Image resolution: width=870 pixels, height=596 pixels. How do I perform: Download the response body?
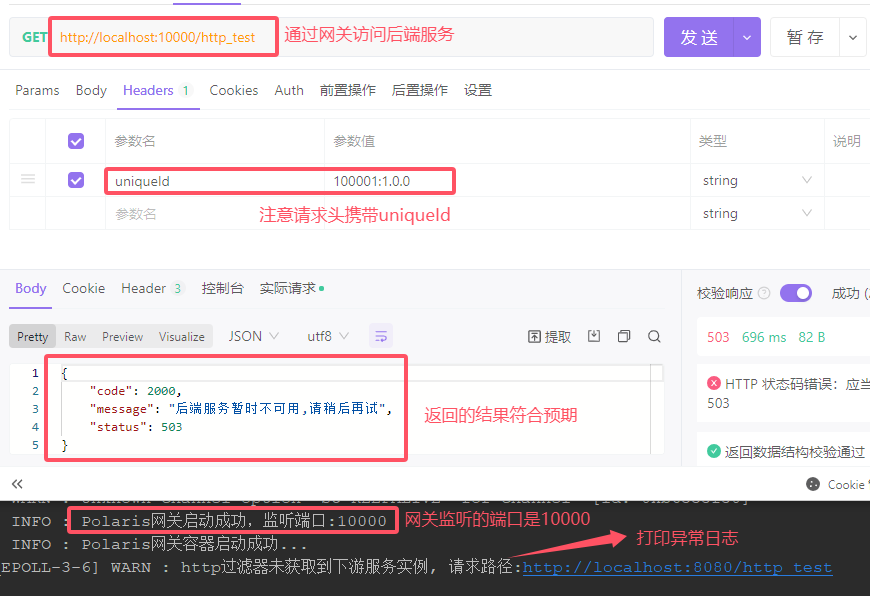[594, 336]
